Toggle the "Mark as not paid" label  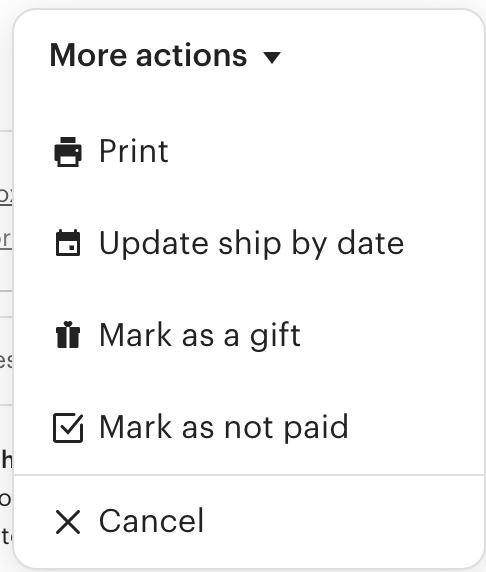(x=224, y=427)
